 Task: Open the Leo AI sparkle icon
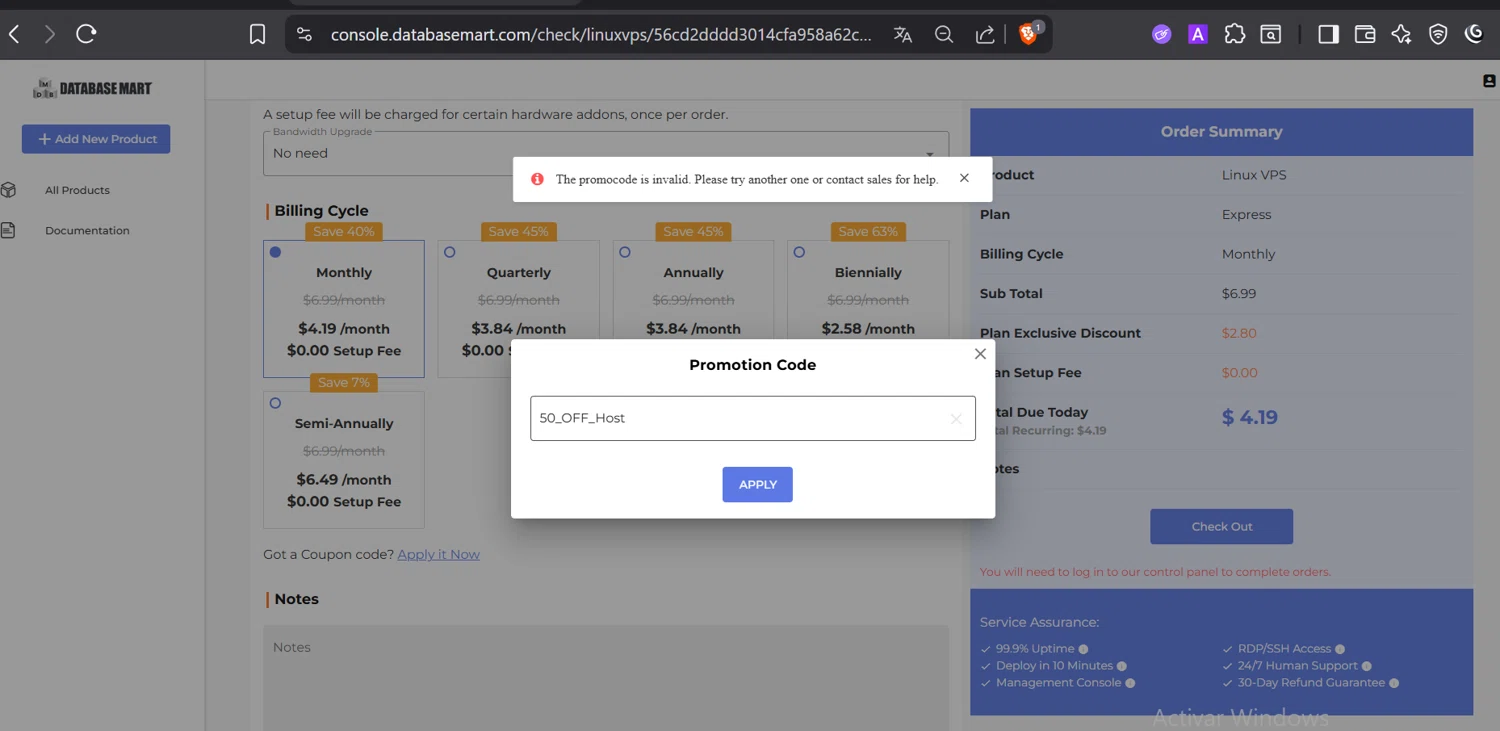coord(1401,34)
